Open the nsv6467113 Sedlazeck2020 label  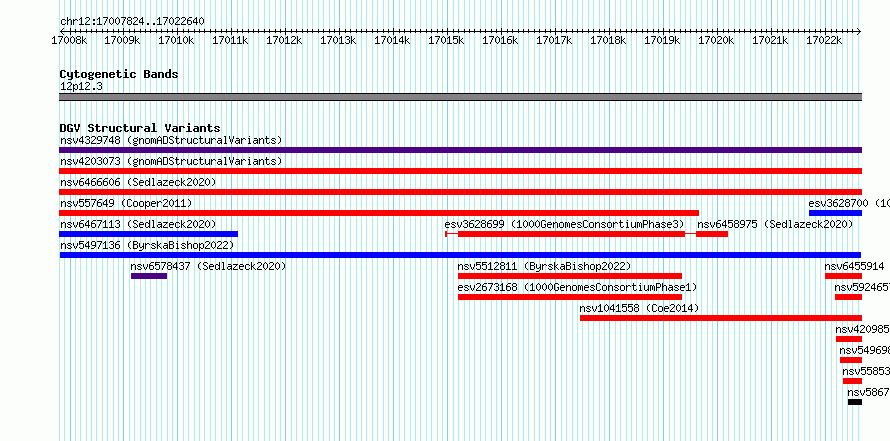click(x=138, y=224)
